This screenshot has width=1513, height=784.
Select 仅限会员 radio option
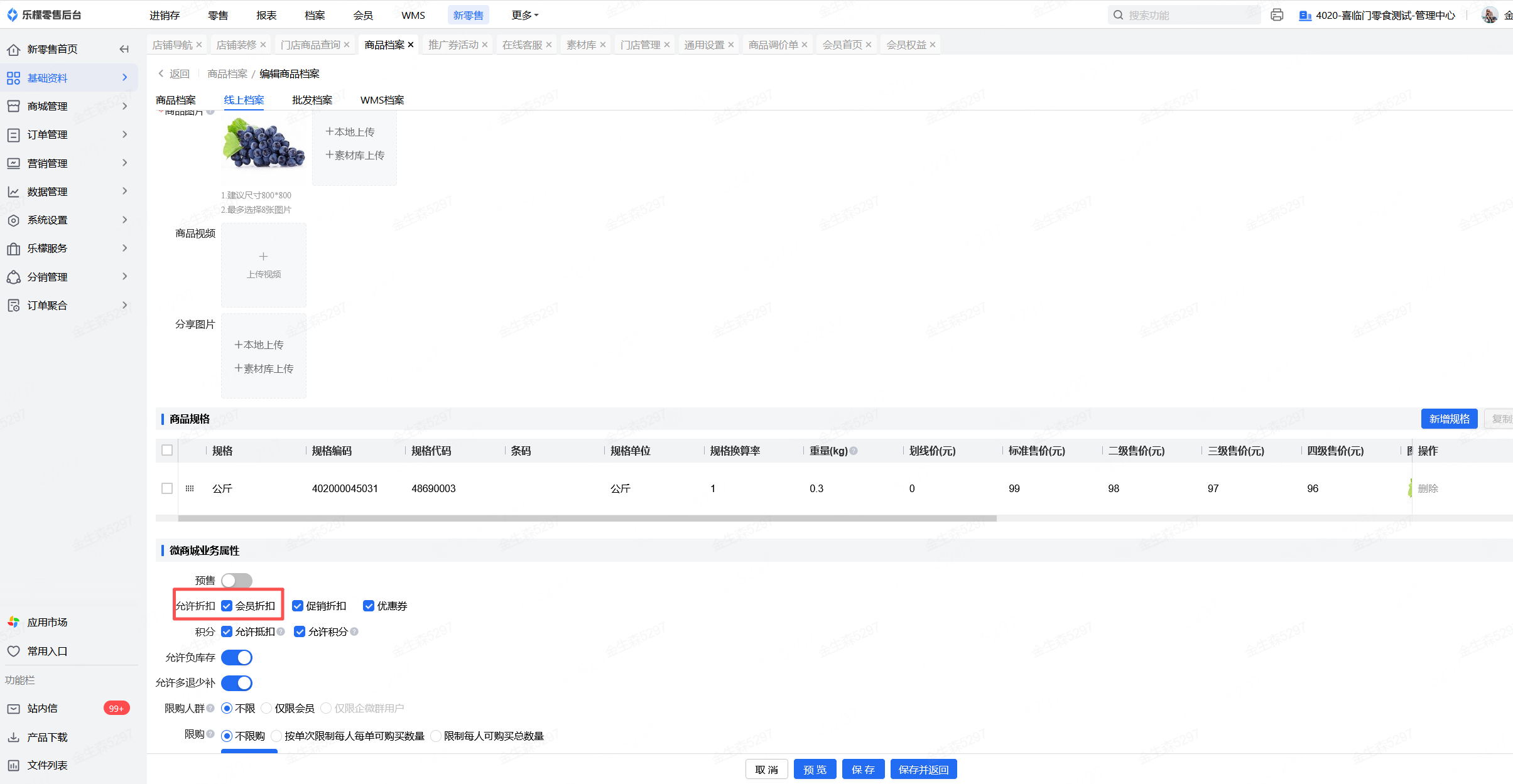pos(267,708)
